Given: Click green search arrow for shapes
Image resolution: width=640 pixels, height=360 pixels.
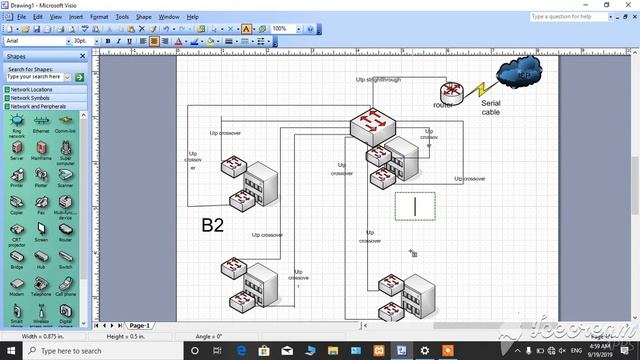Looking at the screenshot, I should point(80,77).
